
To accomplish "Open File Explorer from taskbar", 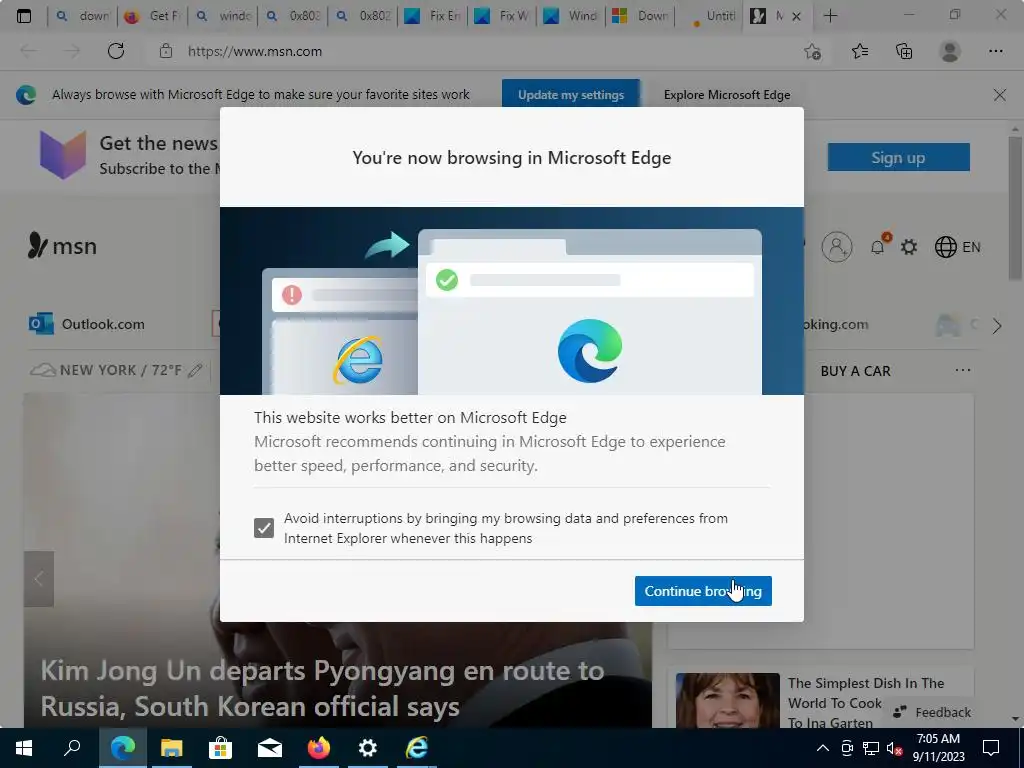I will pyautogui.click(x=171, y=748).
